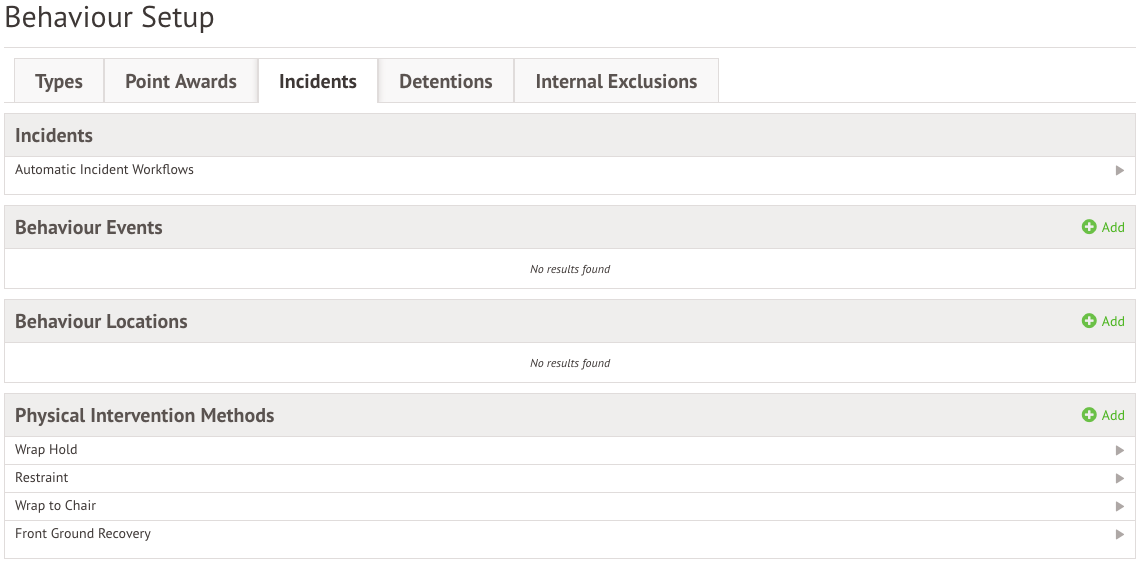The width and height of the screenshot is (1143, 570).
Task: Expand the Wrap Hold row arrow
Action: 1120,451
